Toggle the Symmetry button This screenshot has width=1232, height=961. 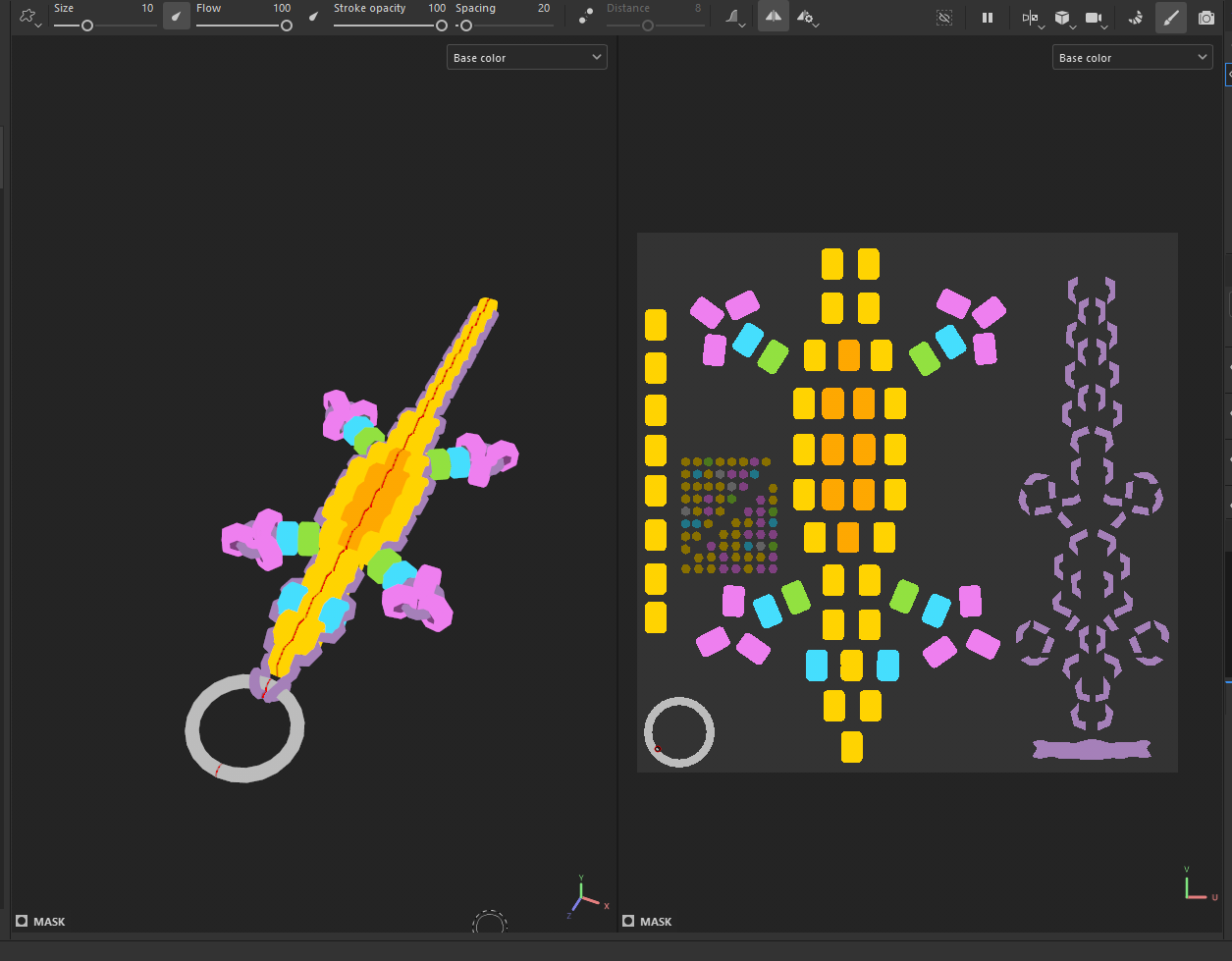pyautogui.click(x=774, y=17)
